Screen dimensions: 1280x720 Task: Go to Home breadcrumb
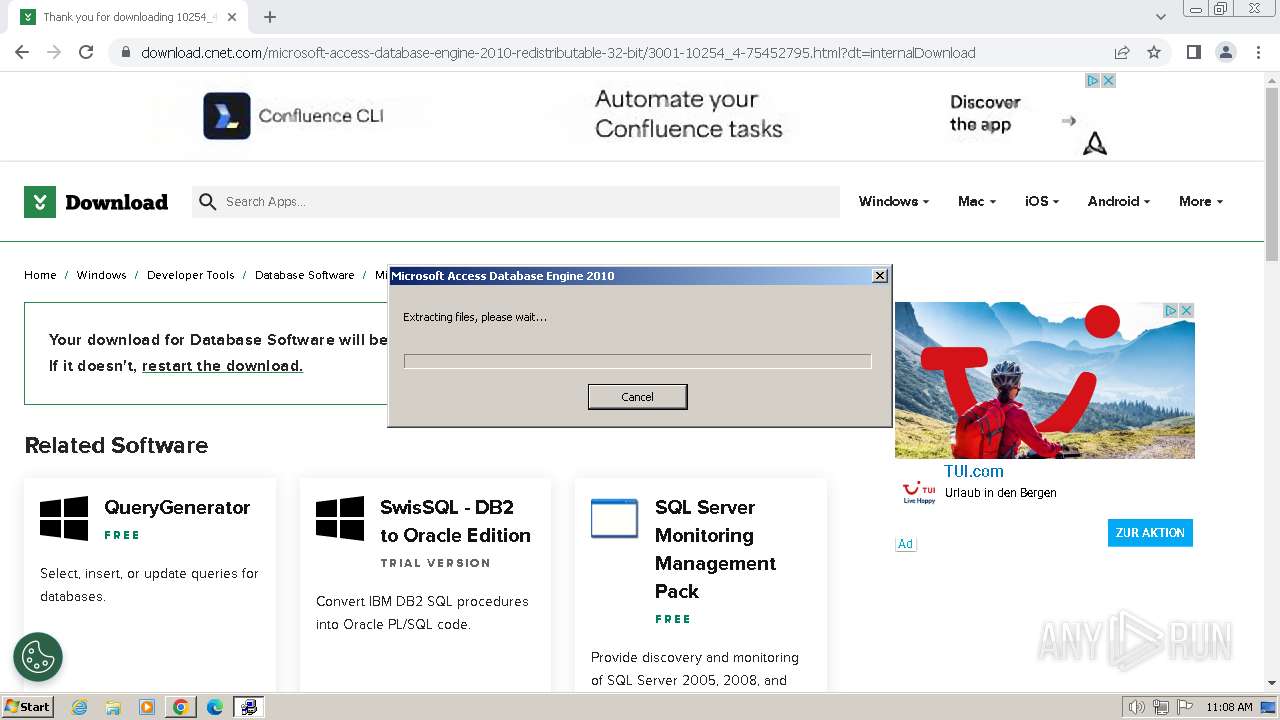click(40, 275)
